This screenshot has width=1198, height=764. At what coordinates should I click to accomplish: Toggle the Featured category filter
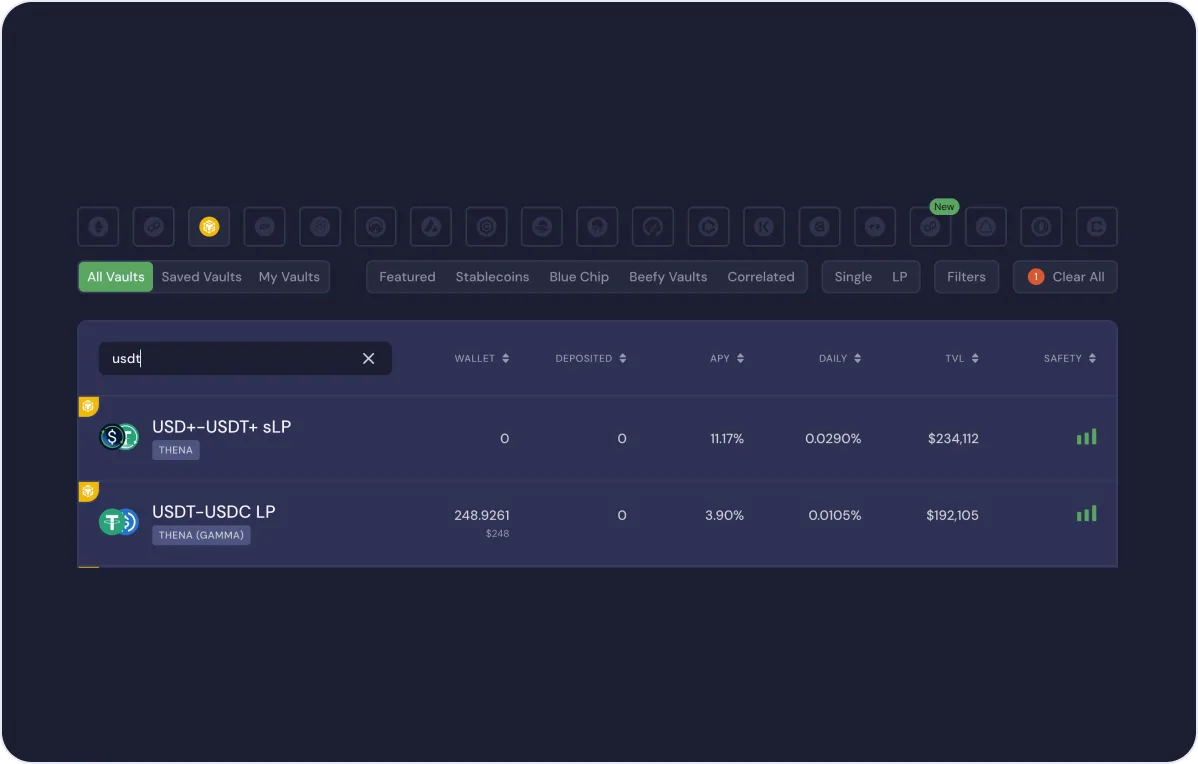tap(407, 277)
